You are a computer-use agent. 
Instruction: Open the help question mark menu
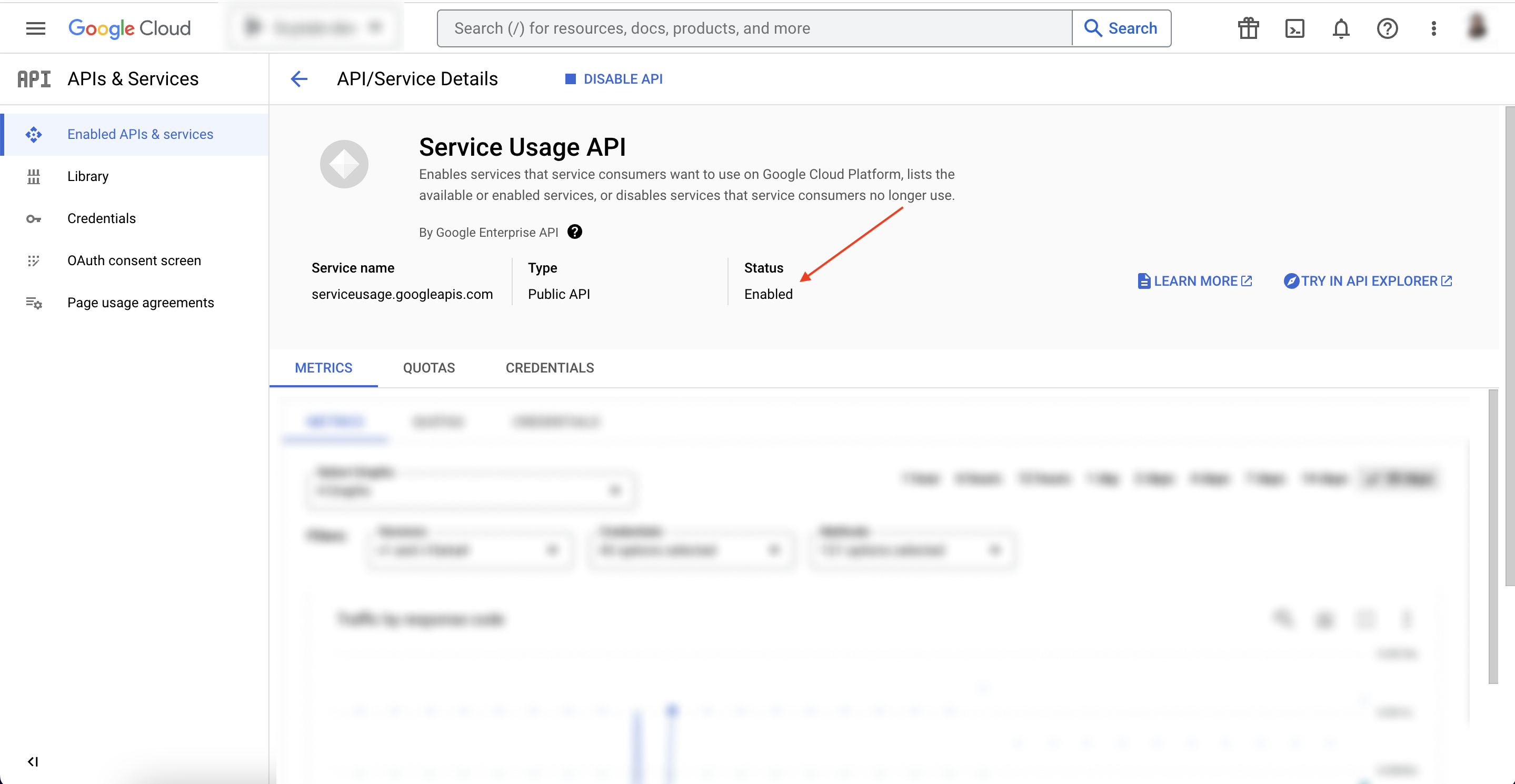[x=1387, y=28]
